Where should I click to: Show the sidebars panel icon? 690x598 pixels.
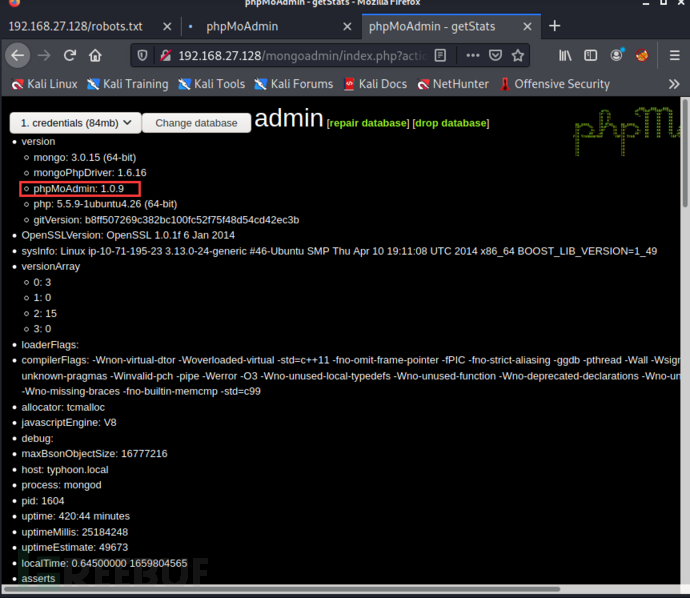[591, 55]
